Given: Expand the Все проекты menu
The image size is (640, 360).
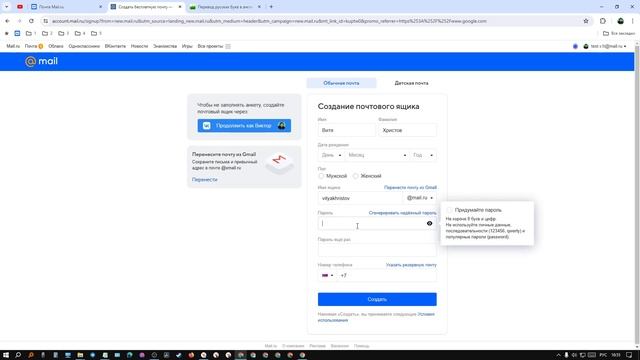Looking at the screenshot, I should tap(214, 46).
